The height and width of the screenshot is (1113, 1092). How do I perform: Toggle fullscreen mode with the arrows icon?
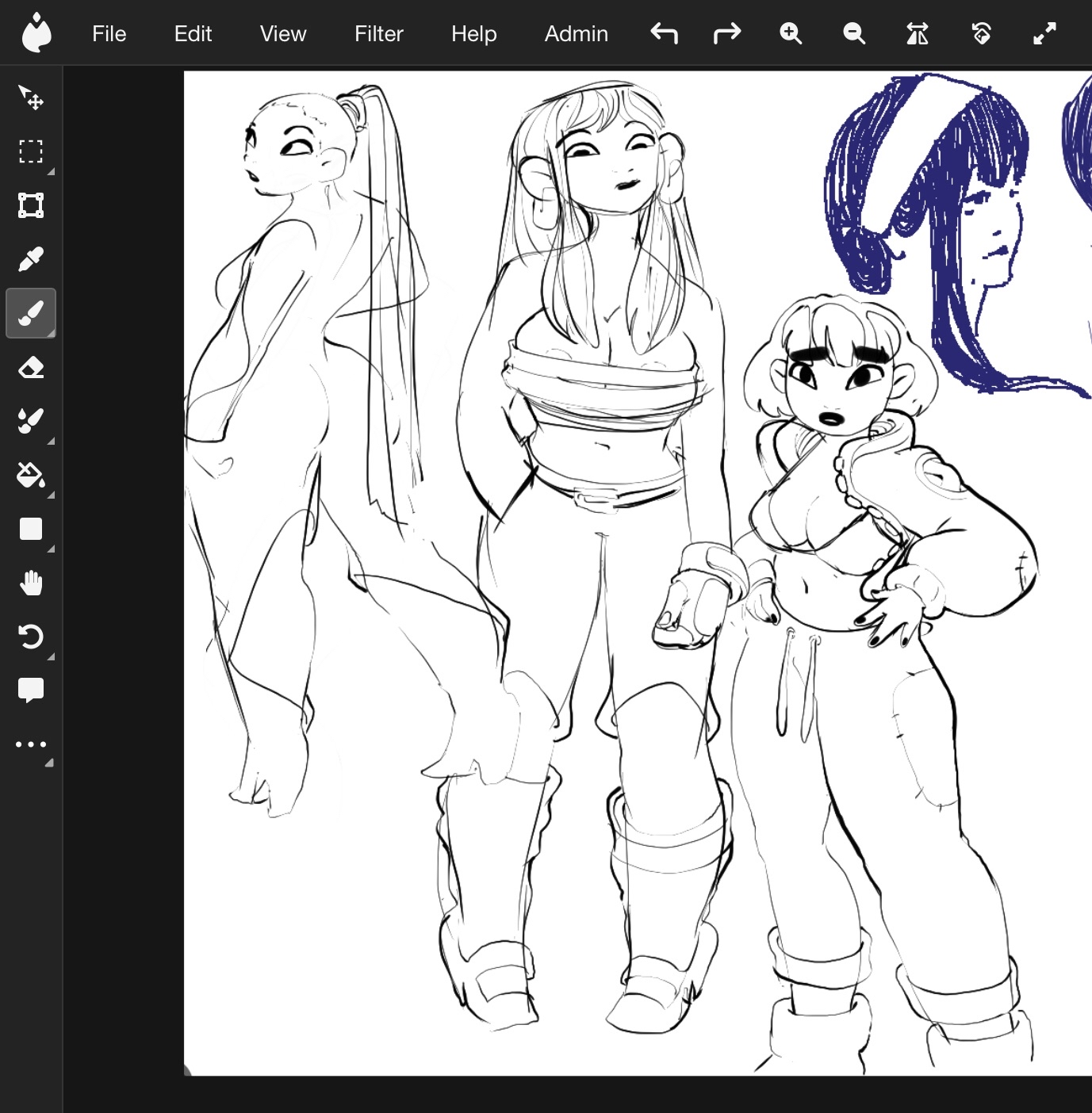pos(1044,33)
